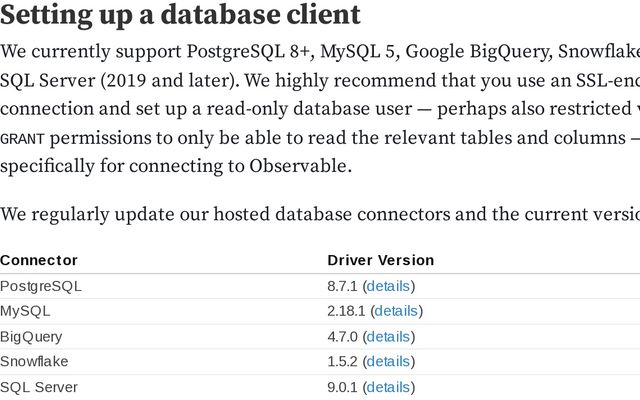The height and width of the screenshot is (400, 640).
Task: Follow the BigQuery driver details link
Action: [388, 336]
